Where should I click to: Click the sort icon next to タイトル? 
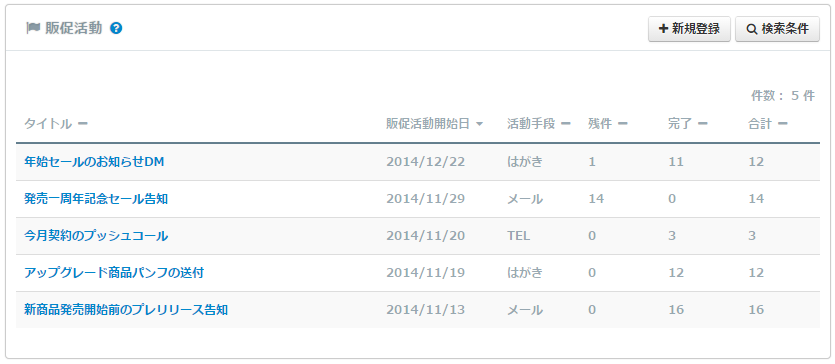(83, 124)
